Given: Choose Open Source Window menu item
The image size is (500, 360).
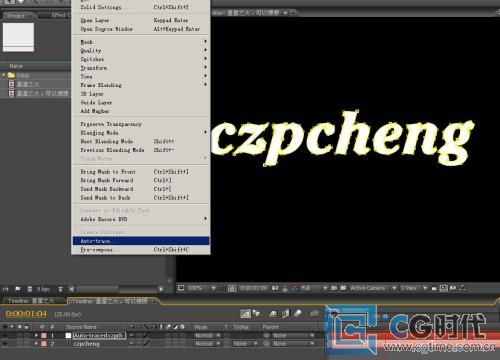Looking at the screenshot, I should click(141, 29).
